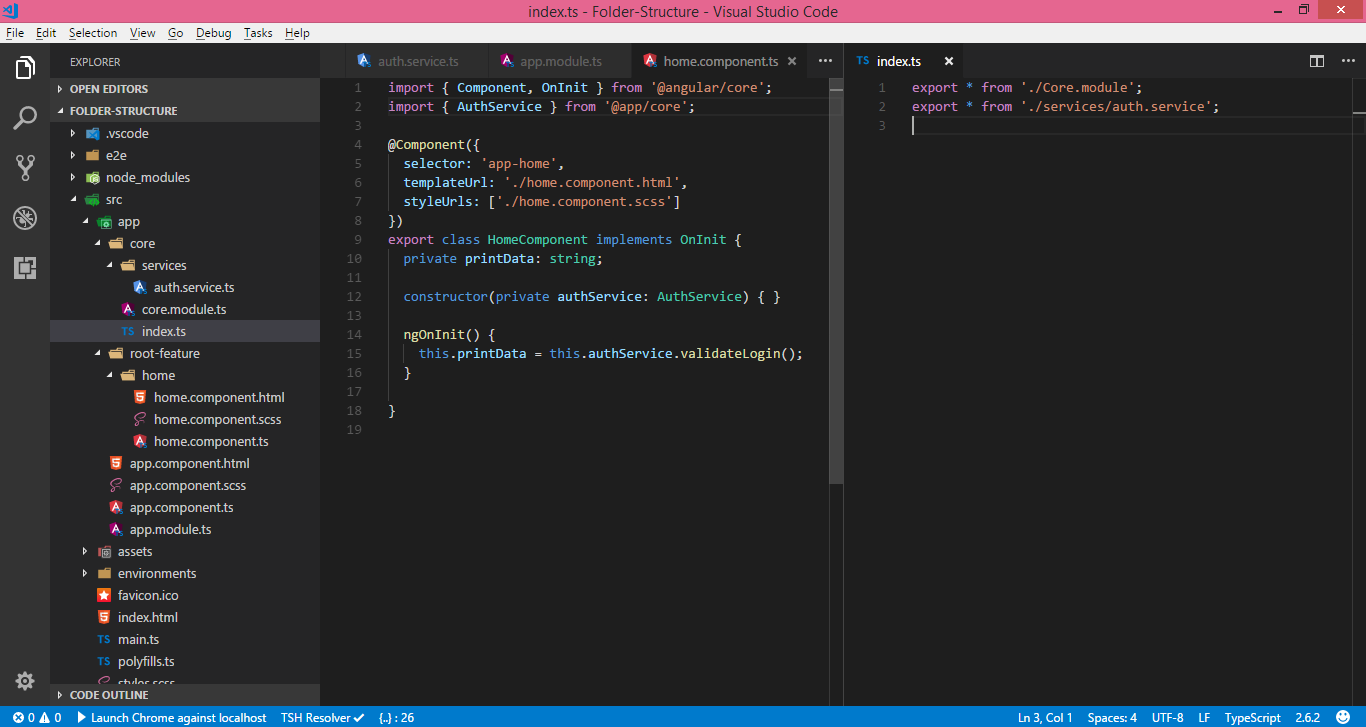1366x727 pixels.
Task: Switch to the app.module.ts tab
Action: pos(560,61)
